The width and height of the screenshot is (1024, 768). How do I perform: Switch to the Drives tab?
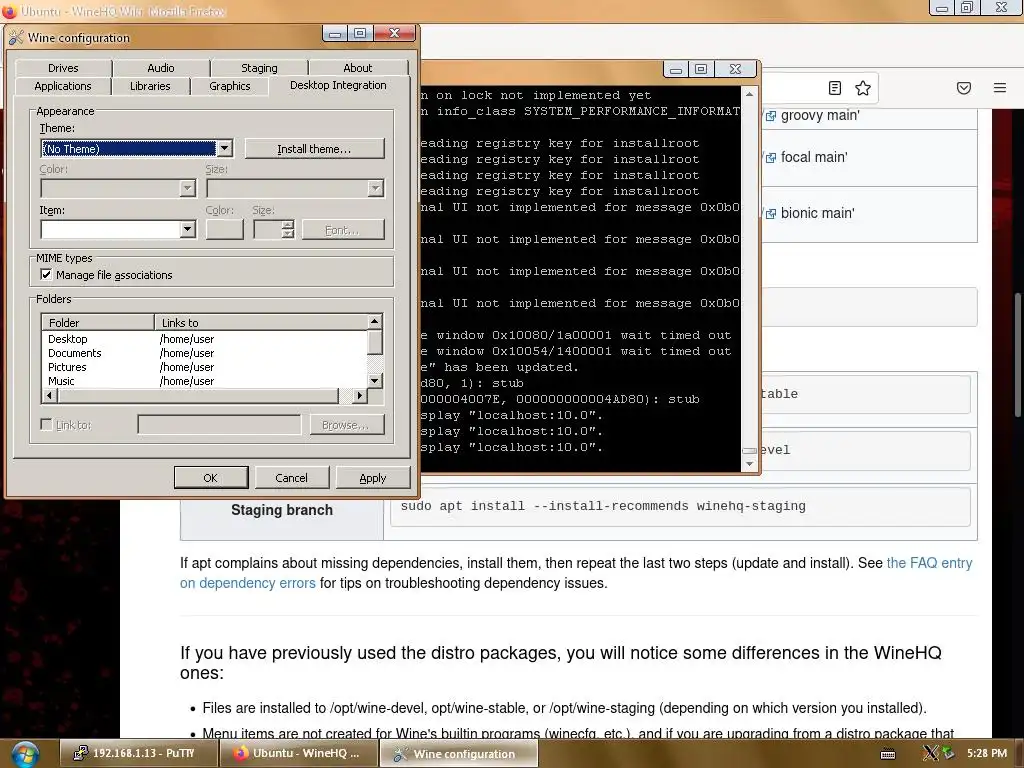(x=63, y=68)
